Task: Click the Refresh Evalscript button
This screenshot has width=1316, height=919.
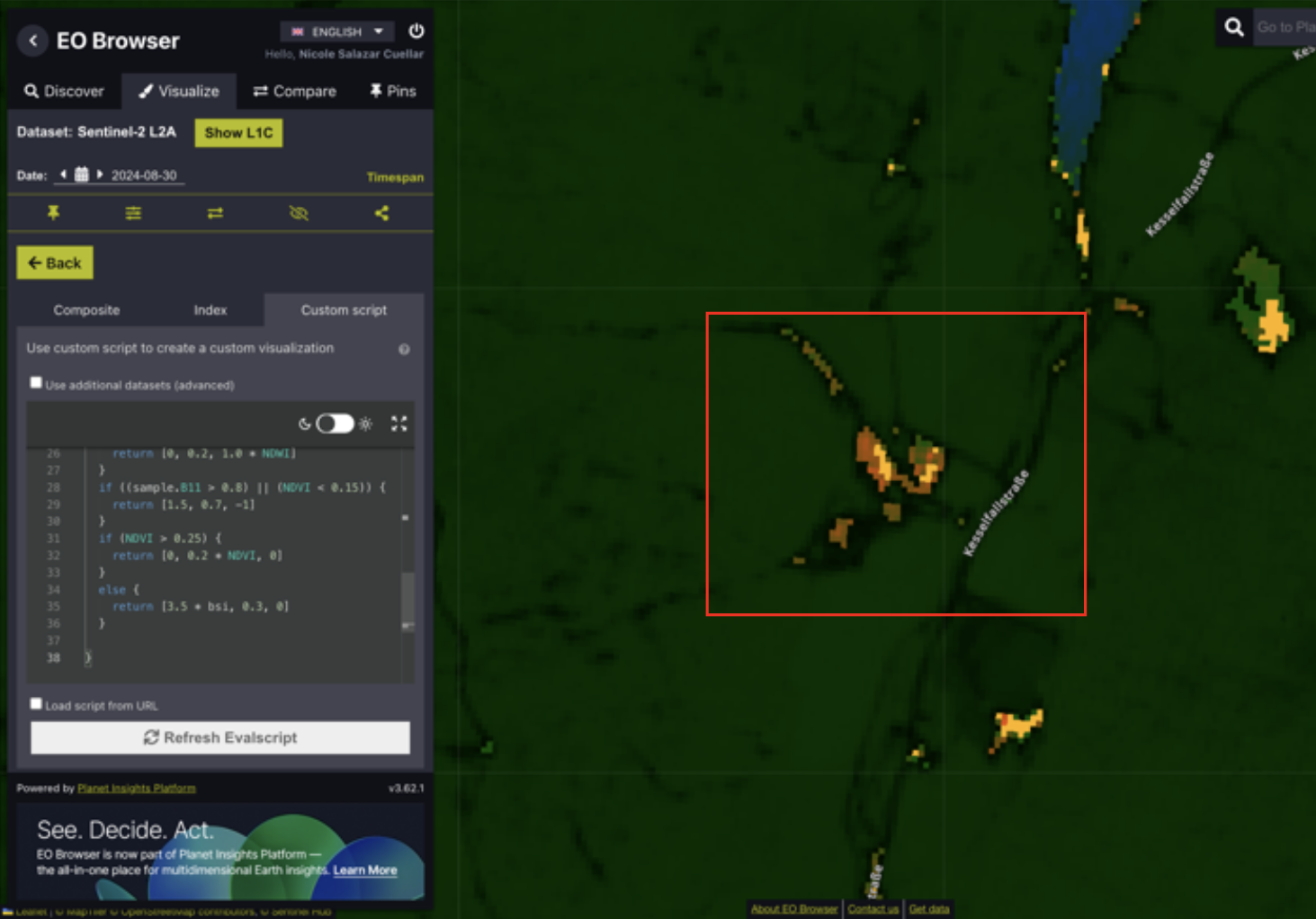Action: coord(220,737)
